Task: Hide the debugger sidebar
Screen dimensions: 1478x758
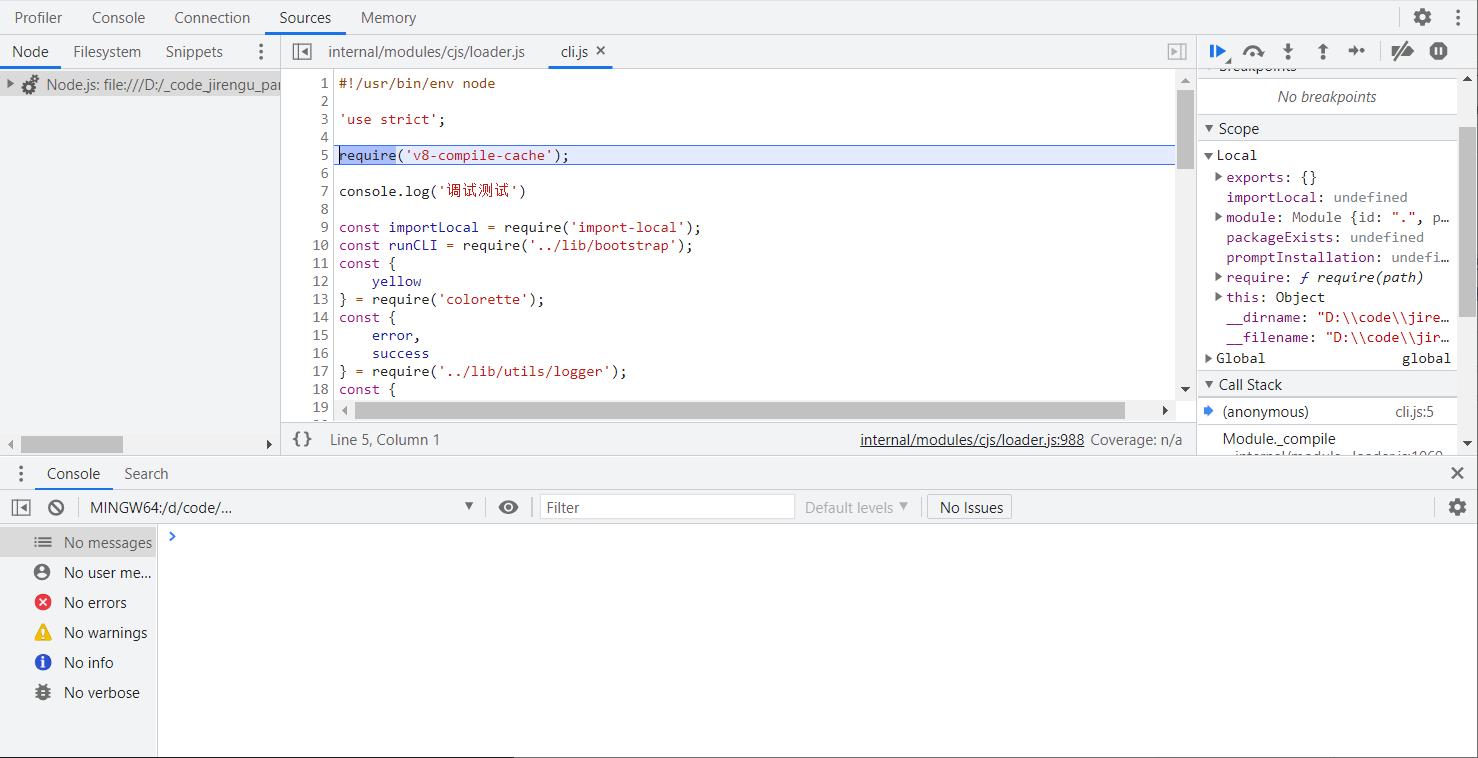Action: click(x=1177, y=51)
